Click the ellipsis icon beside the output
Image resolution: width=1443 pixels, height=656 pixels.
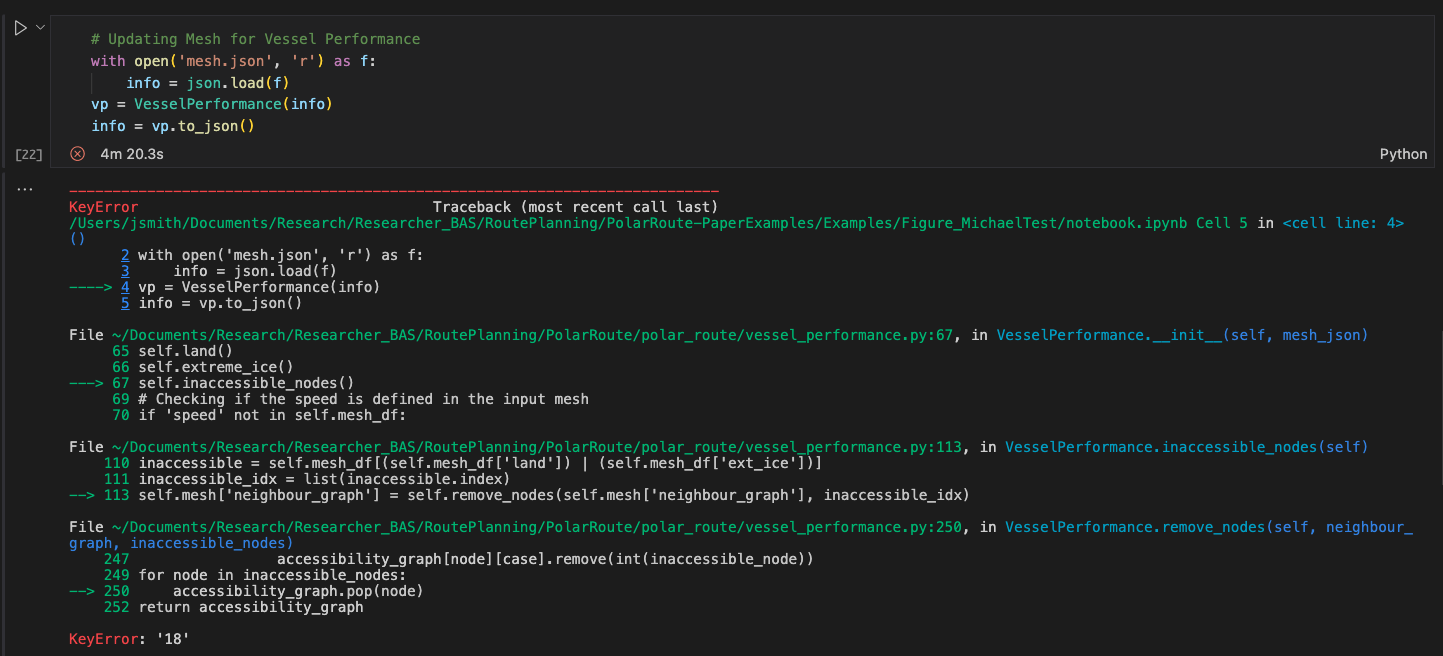pyautogui.click(x=24, y=187)
